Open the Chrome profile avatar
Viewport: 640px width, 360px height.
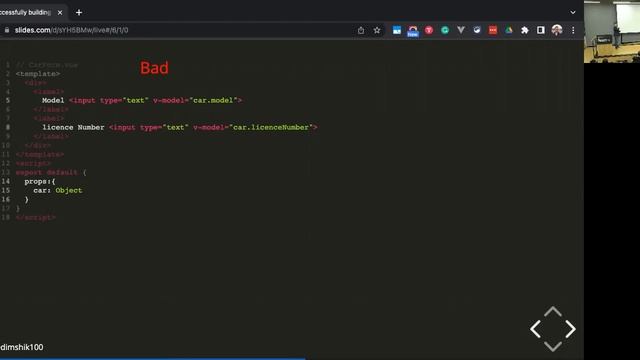[x=557, y=30]
